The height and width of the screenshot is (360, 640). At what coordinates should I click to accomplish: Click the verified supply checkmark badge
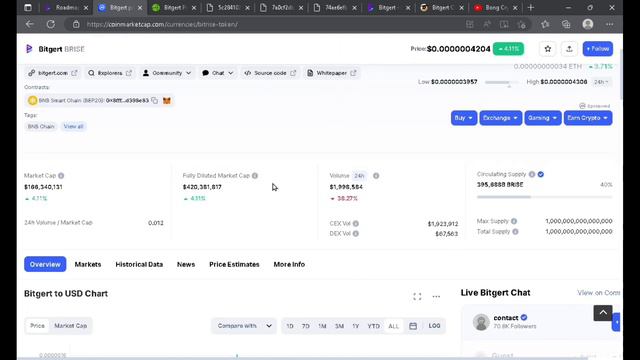541,174
